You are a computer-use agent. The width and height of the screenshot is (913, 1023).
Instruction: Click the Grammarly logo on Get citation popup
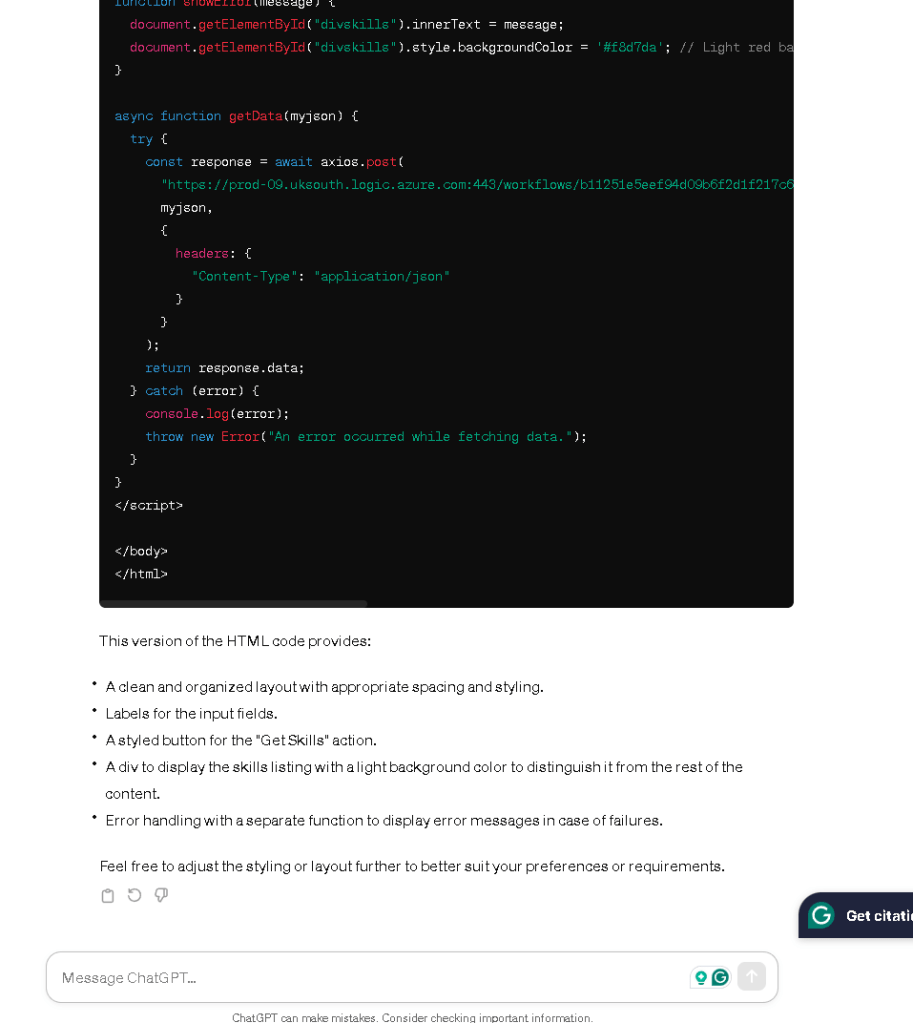coord(821,915)
